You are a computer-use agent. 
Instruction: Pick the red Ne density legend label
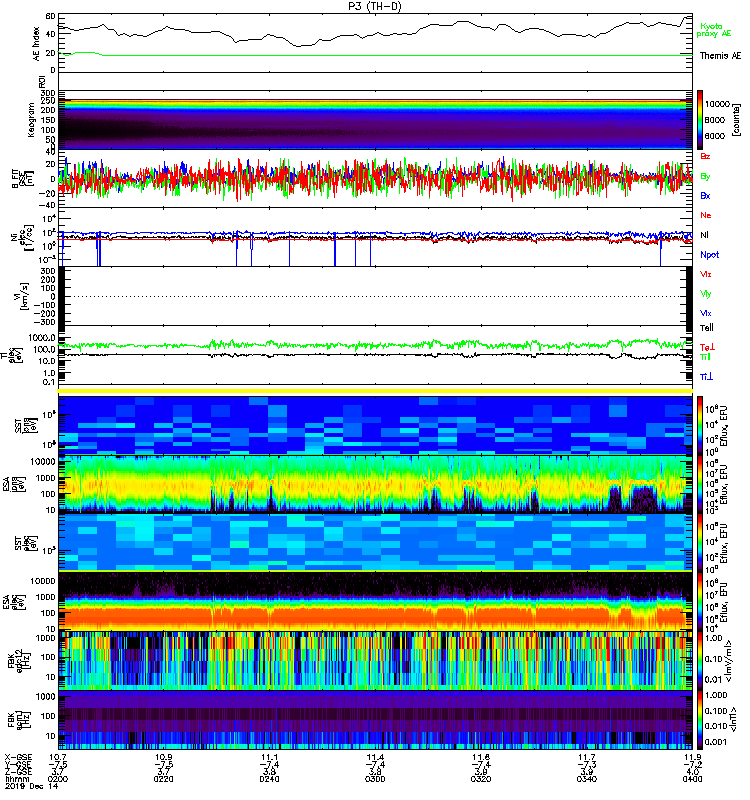[x=706, y=215]
